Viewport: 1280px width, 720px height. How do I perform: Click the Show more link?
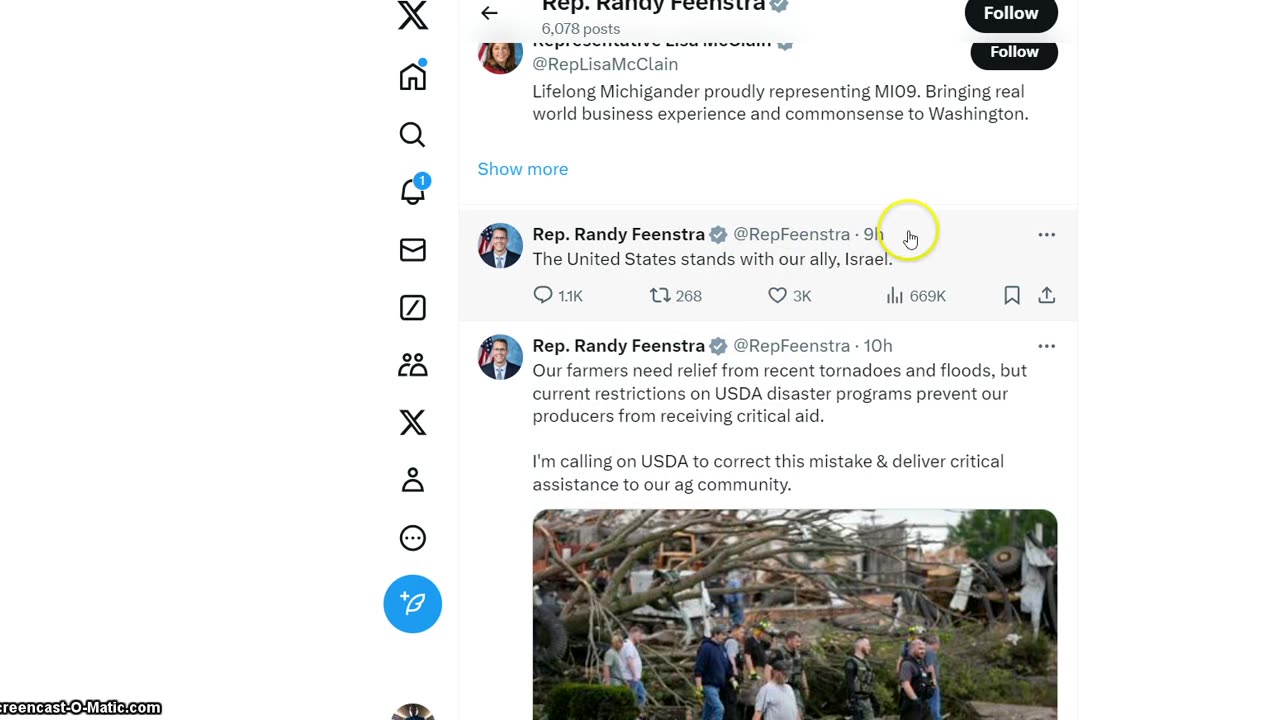point(522,169)
